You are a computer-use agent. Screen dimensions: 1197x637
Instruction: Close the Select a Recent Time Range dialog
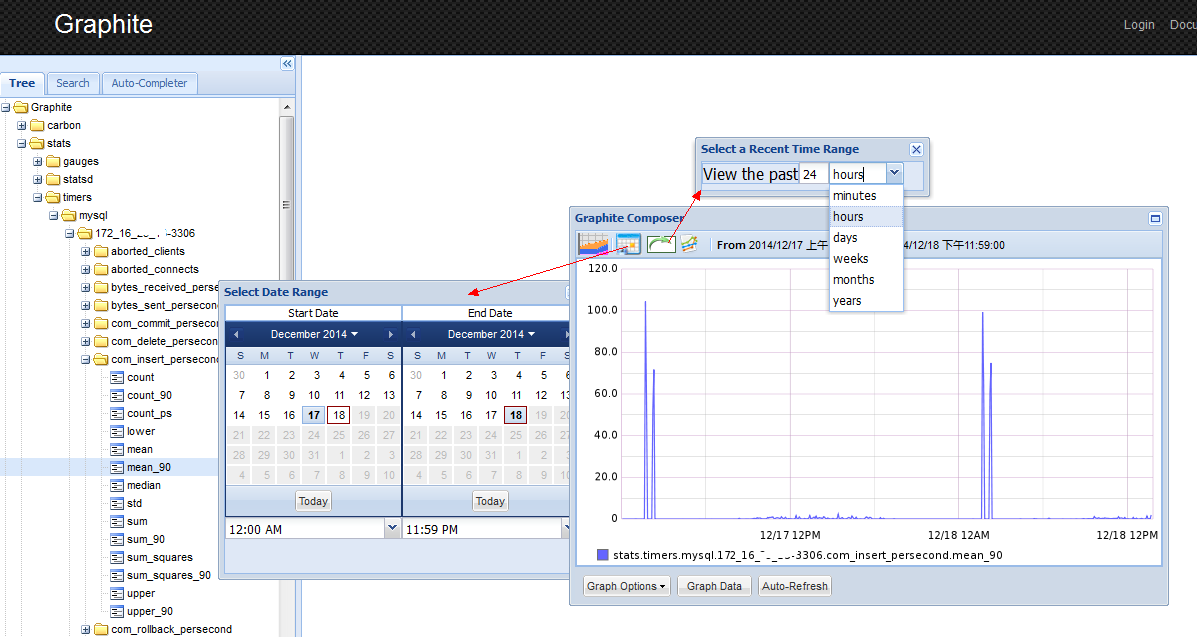917,150
